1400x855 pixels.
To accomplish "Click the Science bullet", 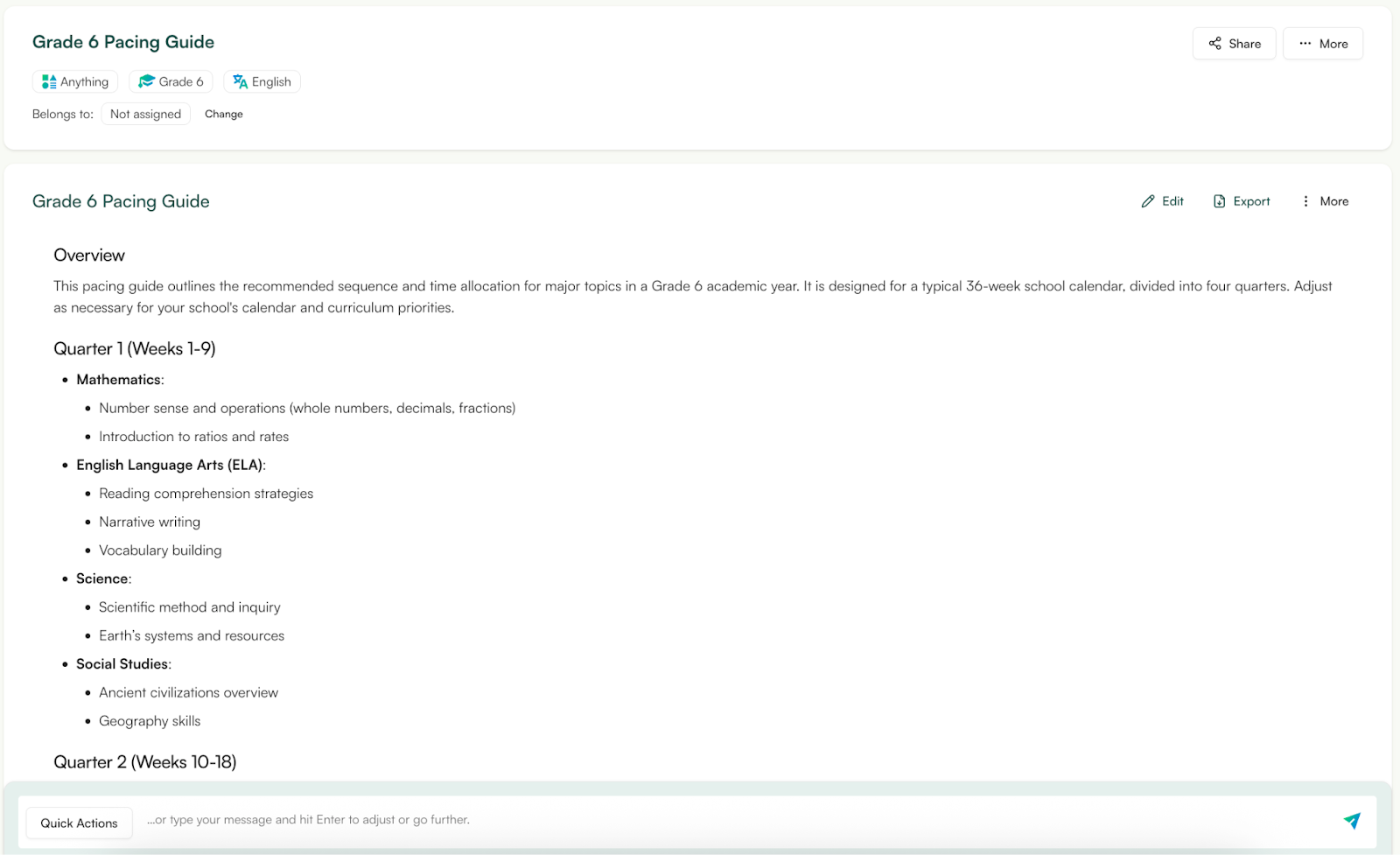I will [103, 578].
